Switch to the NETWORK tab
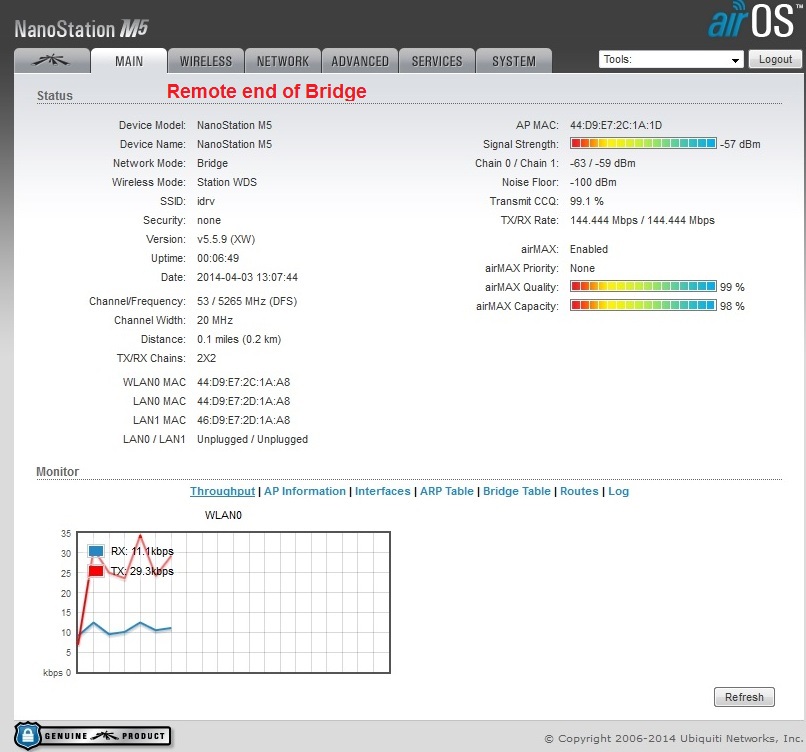This screenshot has width=806, height=752. [x=283, y=61]
